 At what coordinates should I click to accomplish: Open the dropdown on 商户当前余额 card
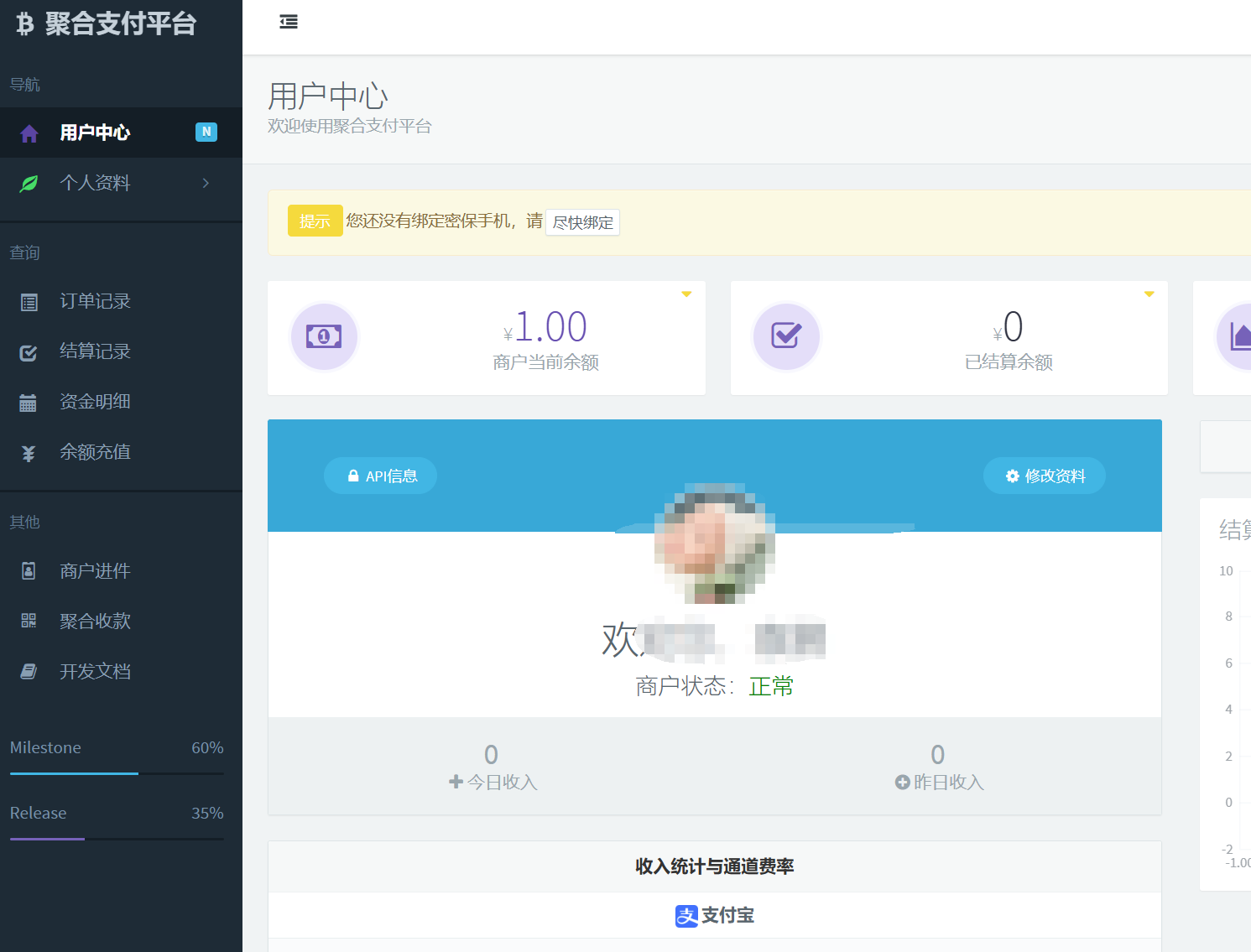(685, 294)
